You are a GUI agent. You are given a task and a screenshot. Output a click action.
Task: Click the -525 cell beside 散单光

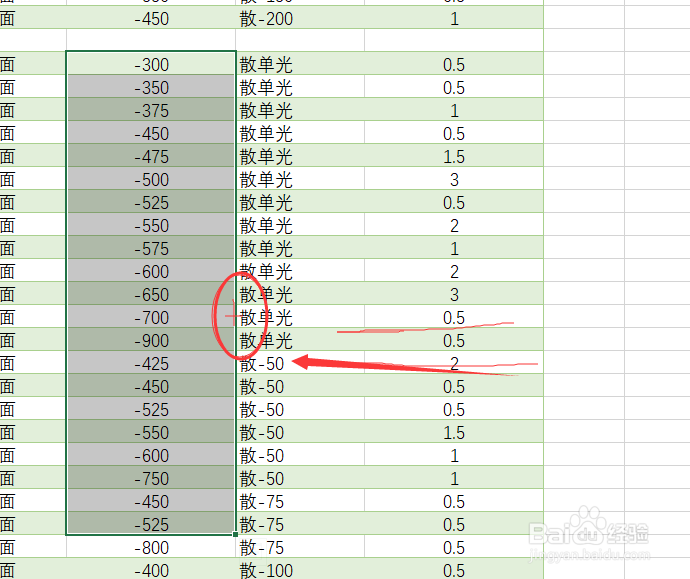pyautogui.click(x=151, y=202)
